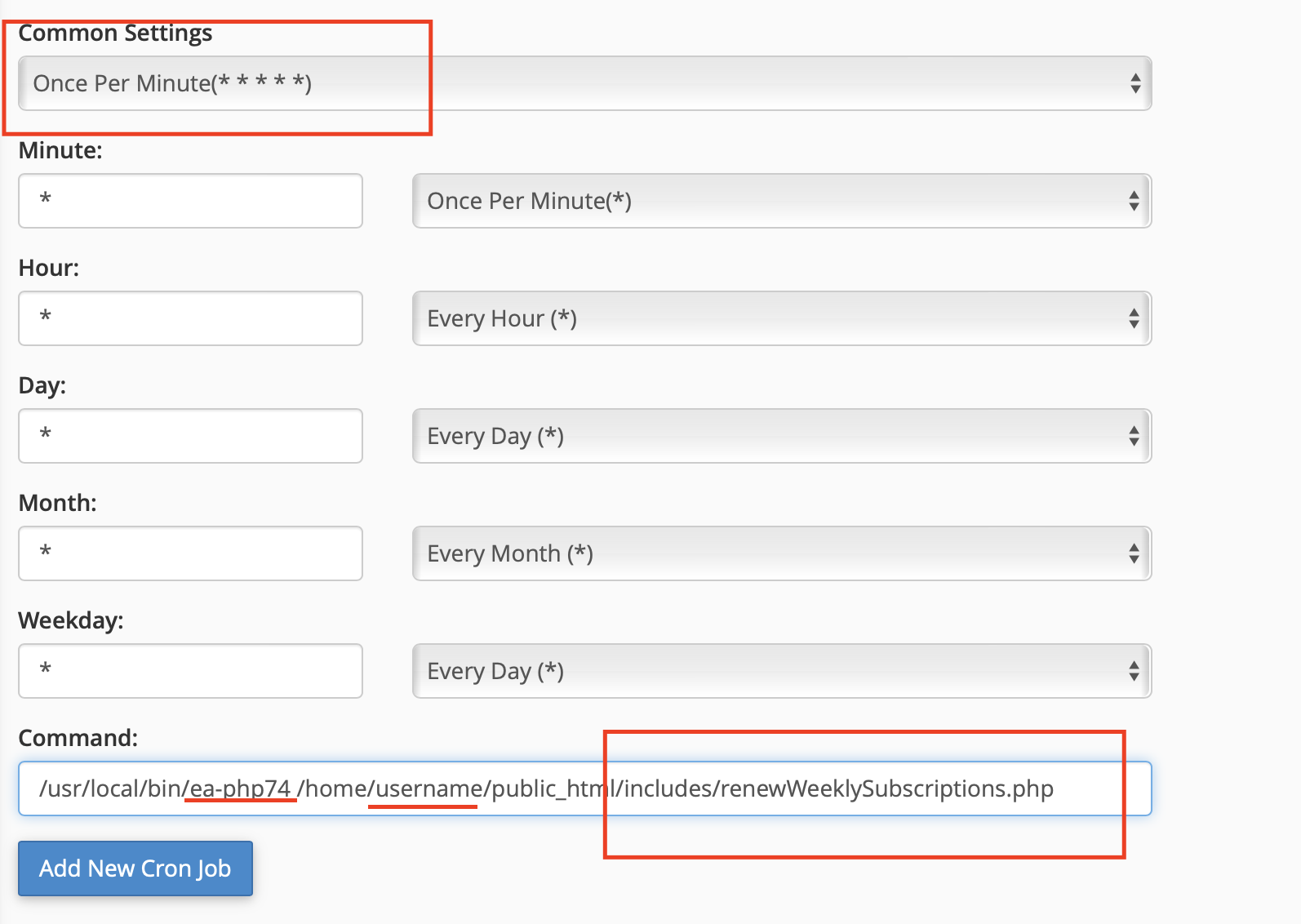
Task: Click the arrows icon on the Day row dropdown
Action: coord(1133,436)
